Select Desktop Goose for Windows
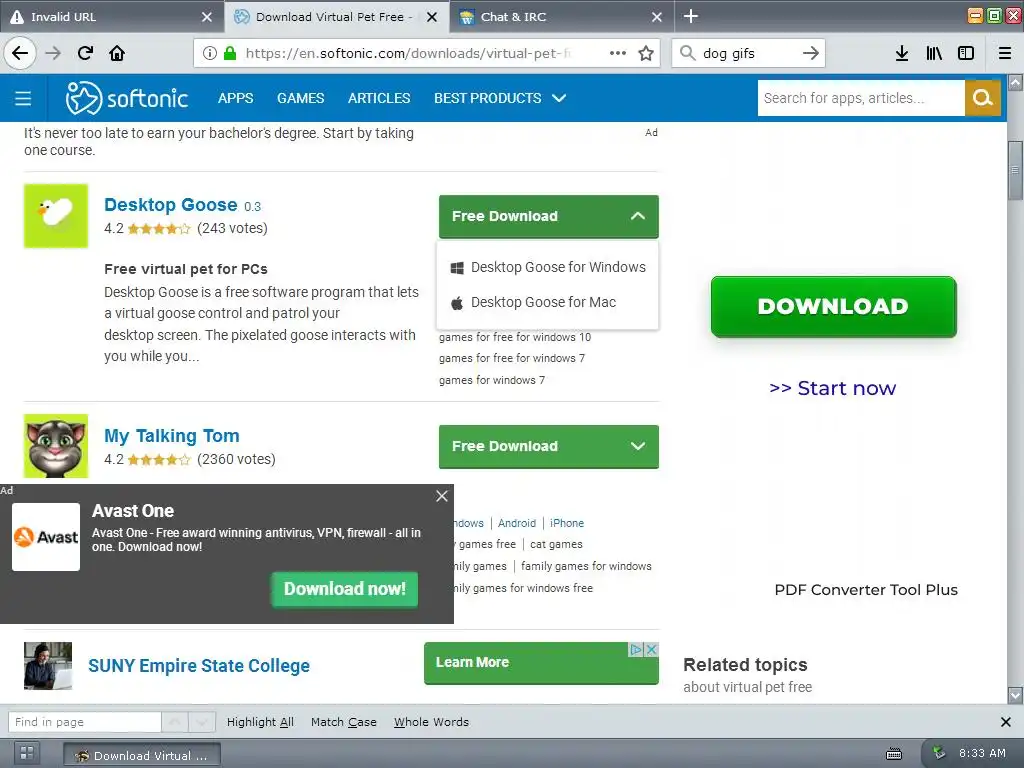Image resolution: width=1024 pixels, height=768 pixels. (548, 267)
